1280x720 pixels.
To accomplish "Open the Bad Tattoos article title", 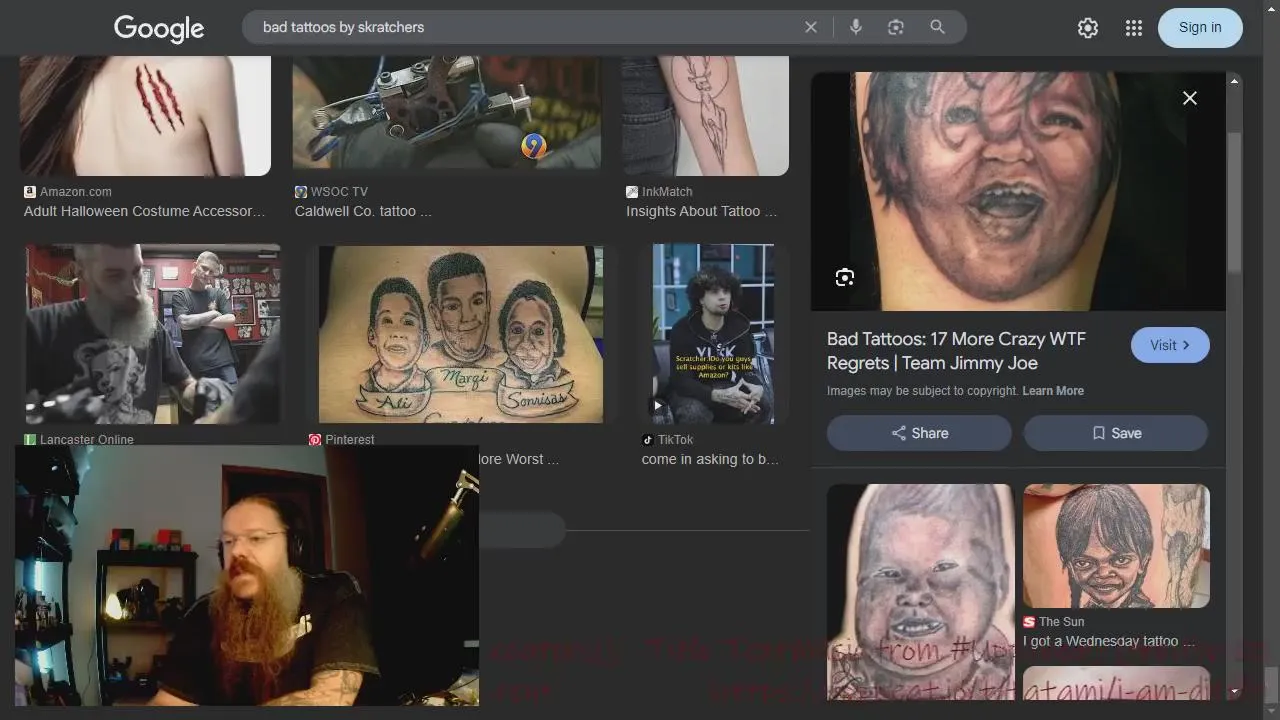I will pos(956,351).
